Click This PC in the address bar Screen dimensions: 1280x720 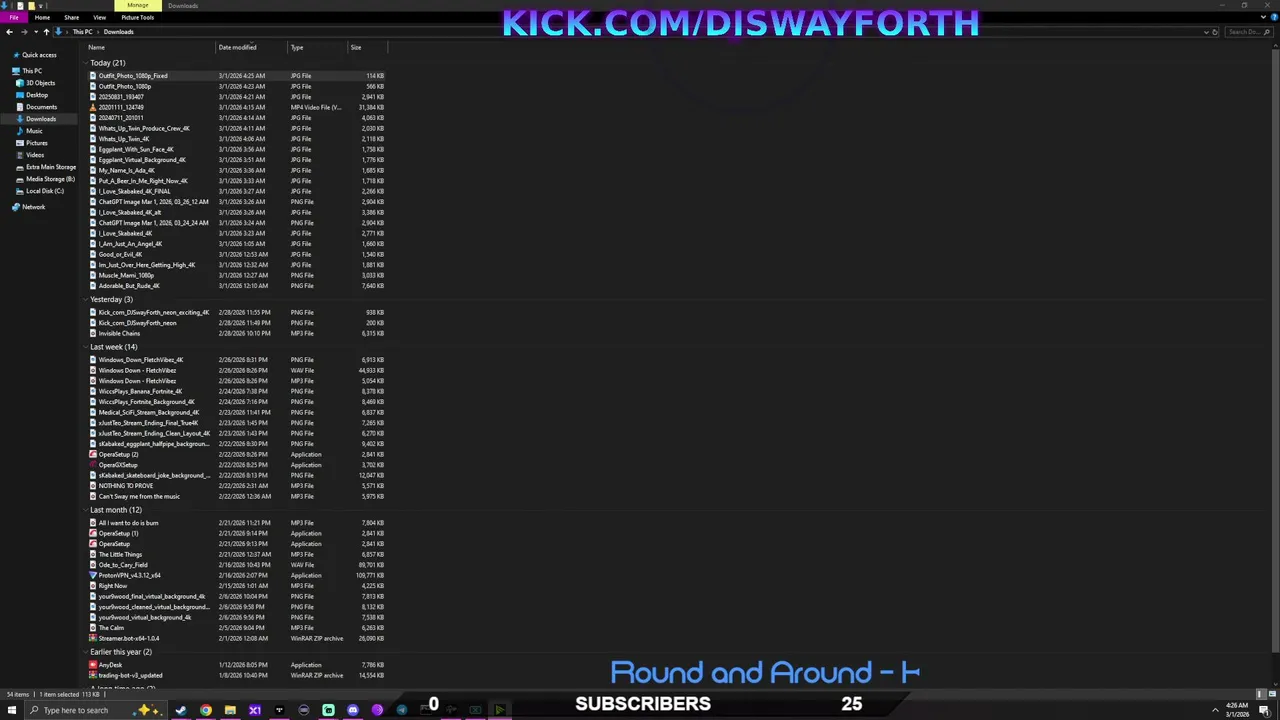pos(82,32)
